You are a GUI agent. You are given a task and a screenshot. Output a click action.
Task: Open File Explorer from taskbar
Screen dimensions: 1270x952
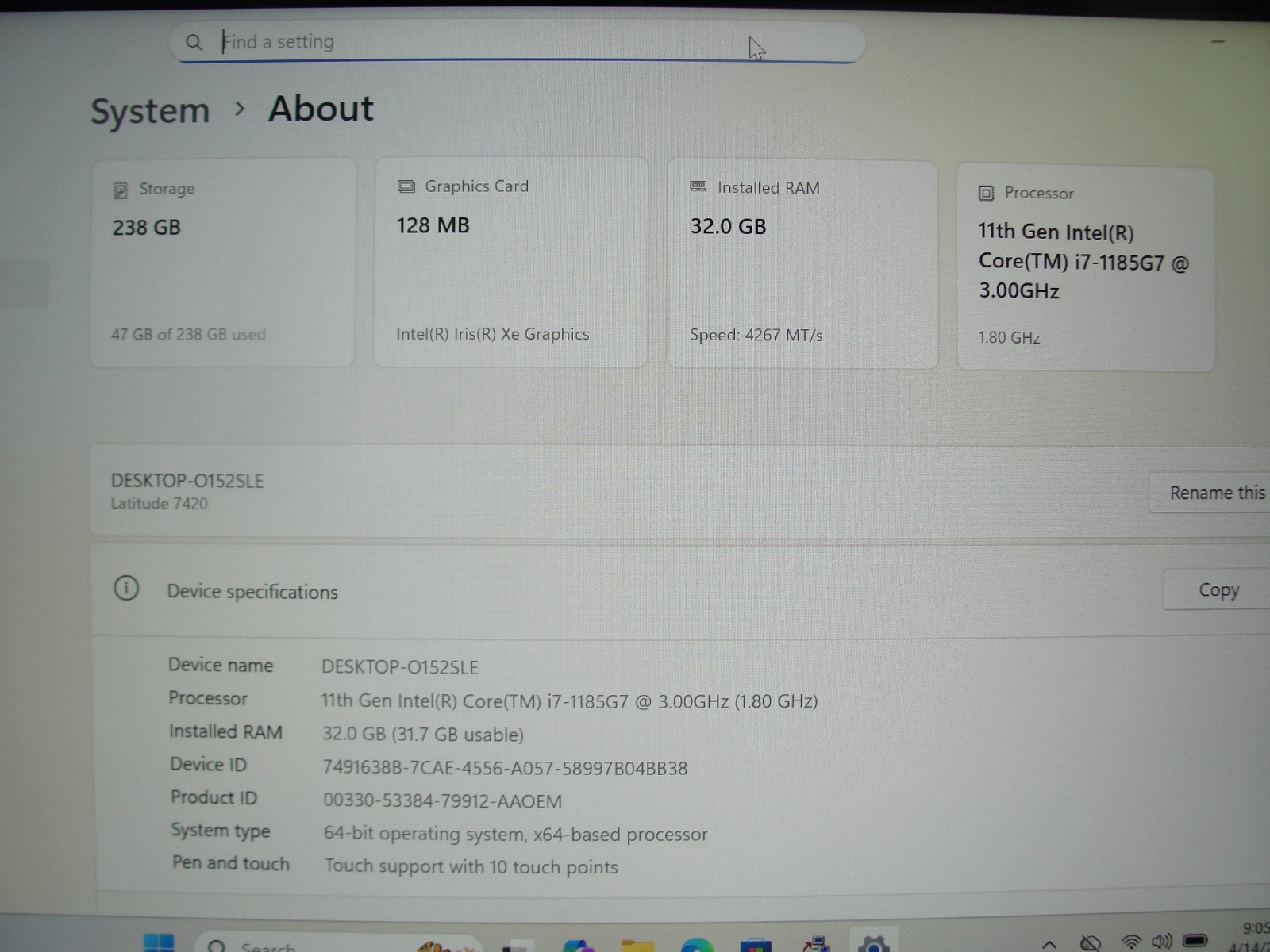tap(637, 944)
